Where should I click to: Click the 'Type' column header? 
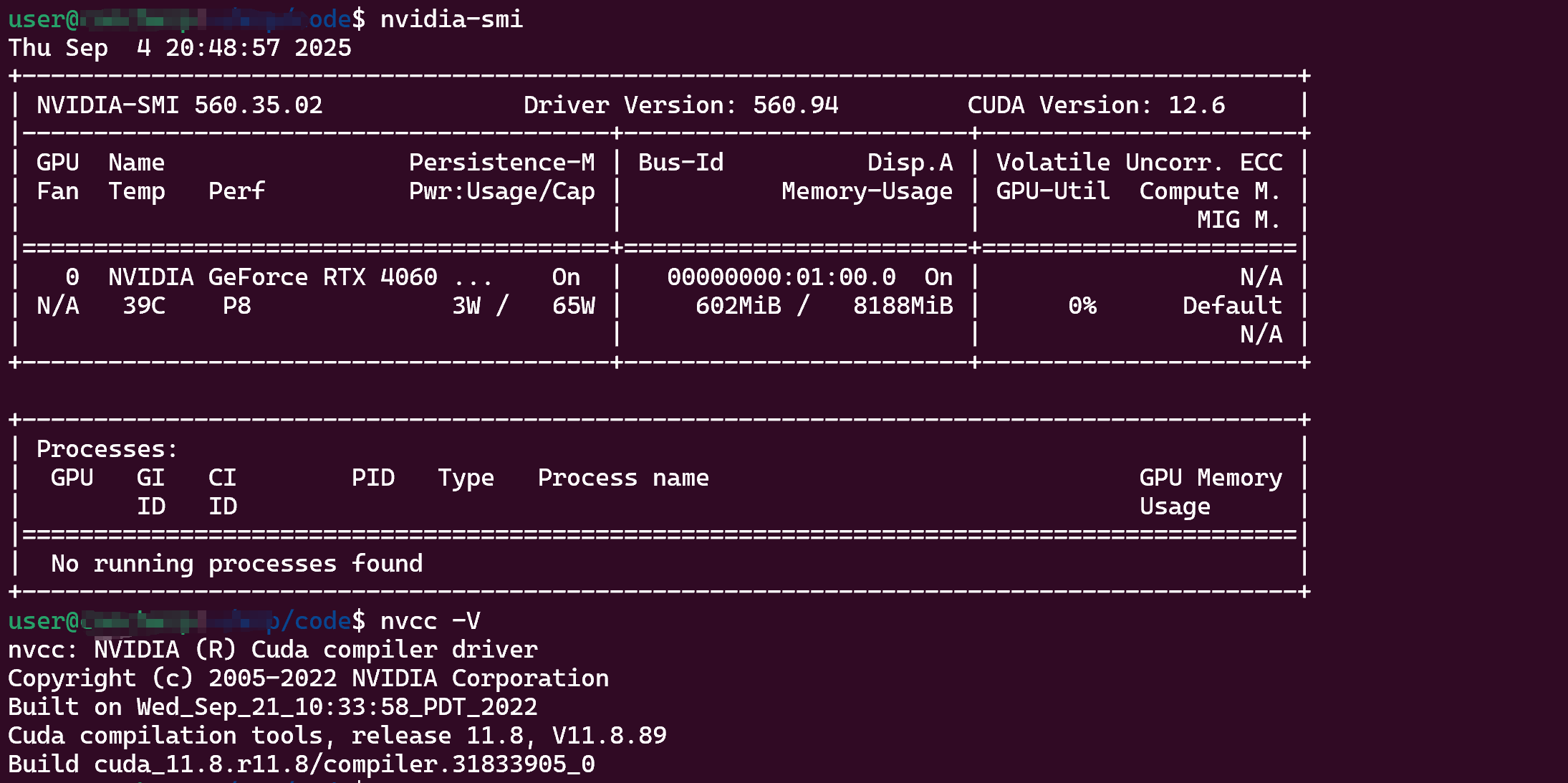click(x=466, y=478)
